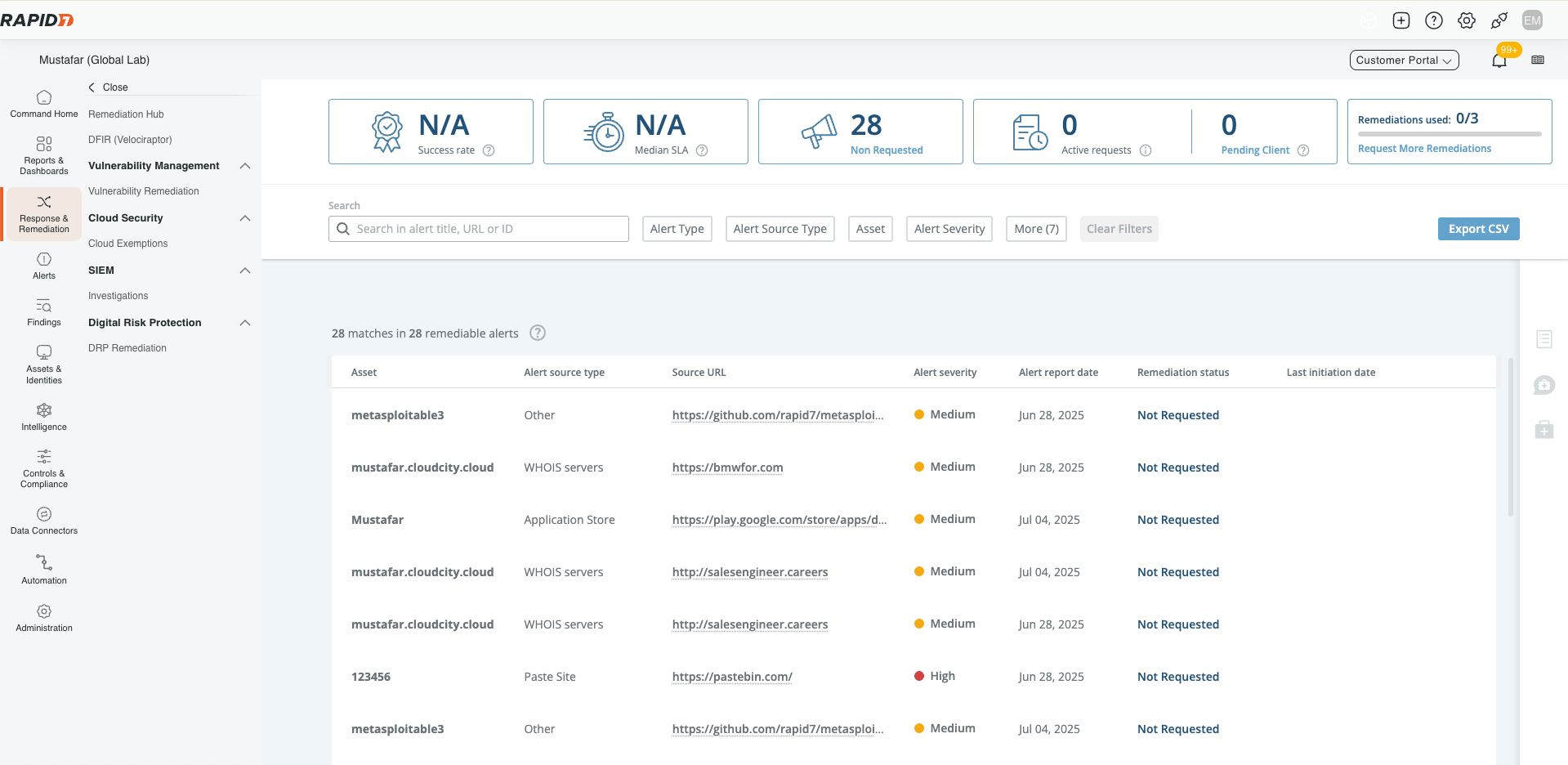Open Investigations under SIEM

tap(118, 296)
